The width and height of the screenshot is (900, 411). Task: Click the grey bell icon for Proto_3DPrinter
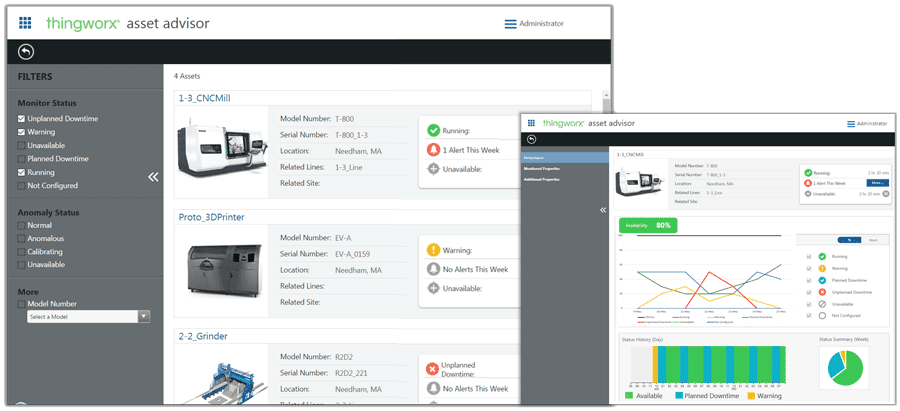433,269
